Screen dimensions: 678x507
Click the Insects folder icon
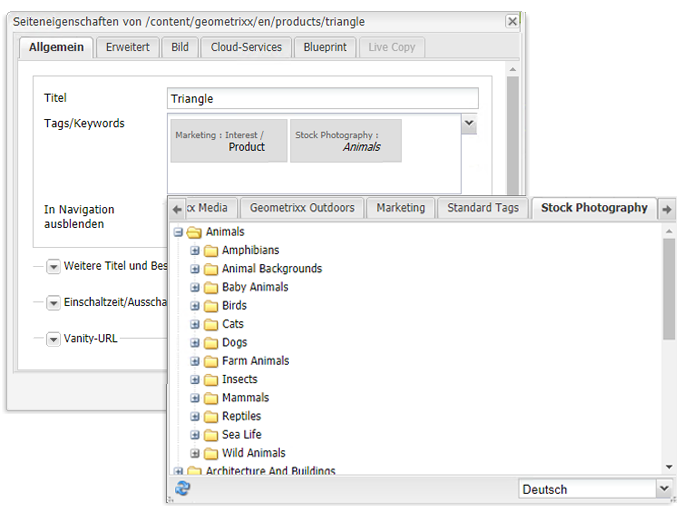(211, 380)
